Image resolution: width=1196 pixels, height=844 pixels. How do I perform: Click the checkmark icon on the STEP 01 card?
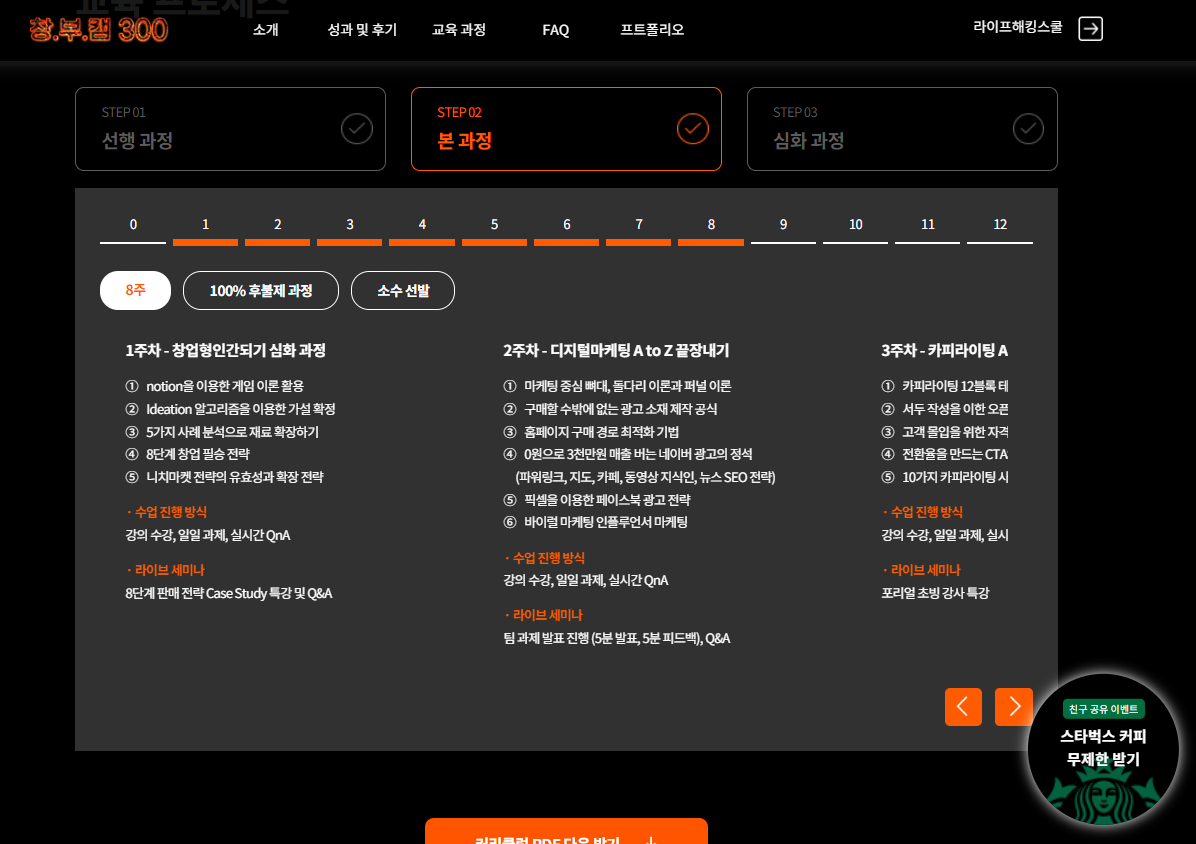tap(356, 129)
